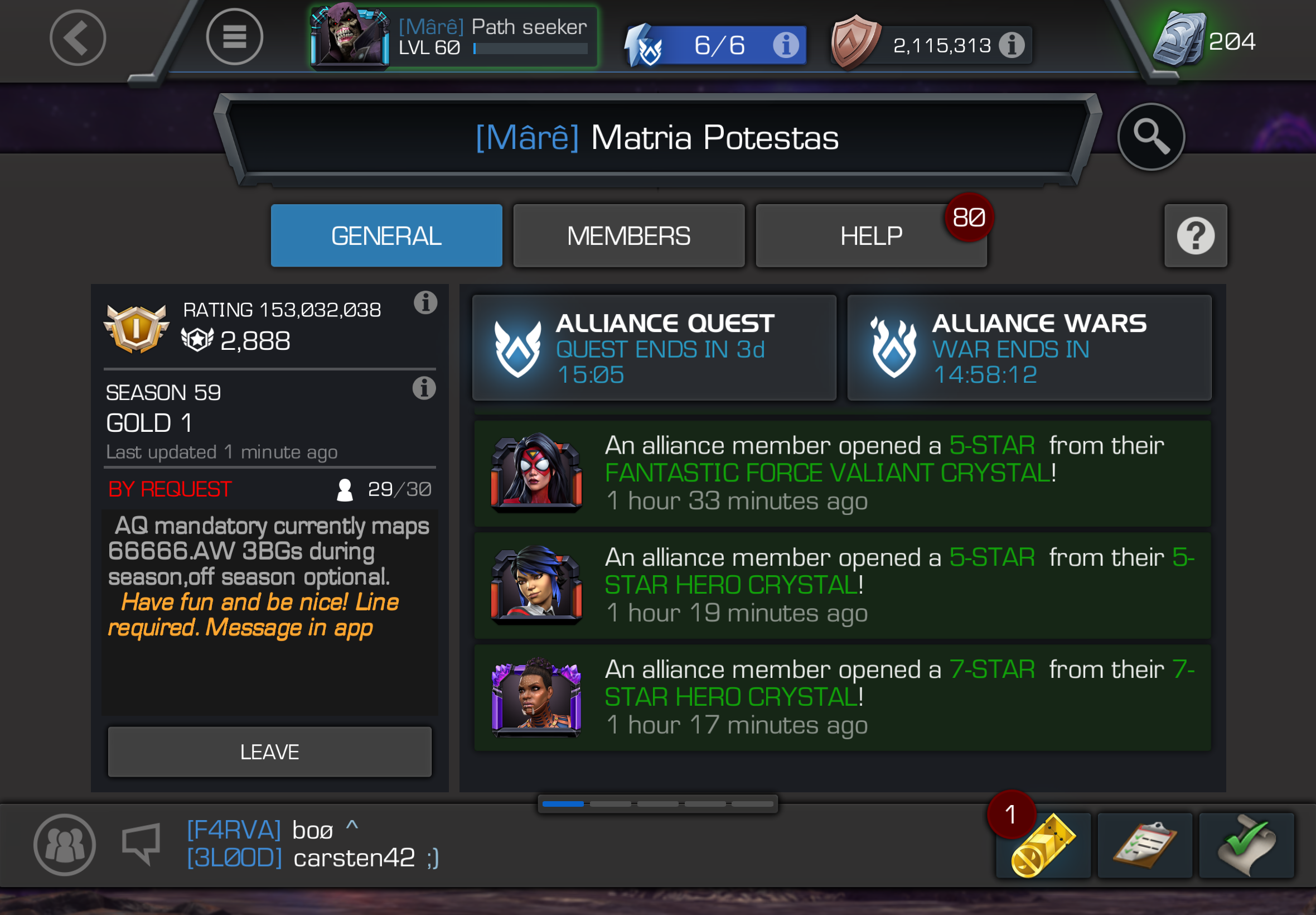1316x915 pixels.
Task: Open the friends group icon
Action: [64, 845]
